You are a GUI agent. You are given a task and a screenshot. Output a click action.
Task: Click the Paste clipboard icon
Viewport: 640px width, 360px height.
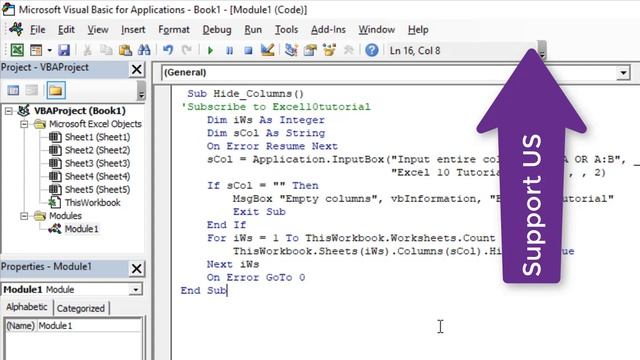[x=125, y=50]
